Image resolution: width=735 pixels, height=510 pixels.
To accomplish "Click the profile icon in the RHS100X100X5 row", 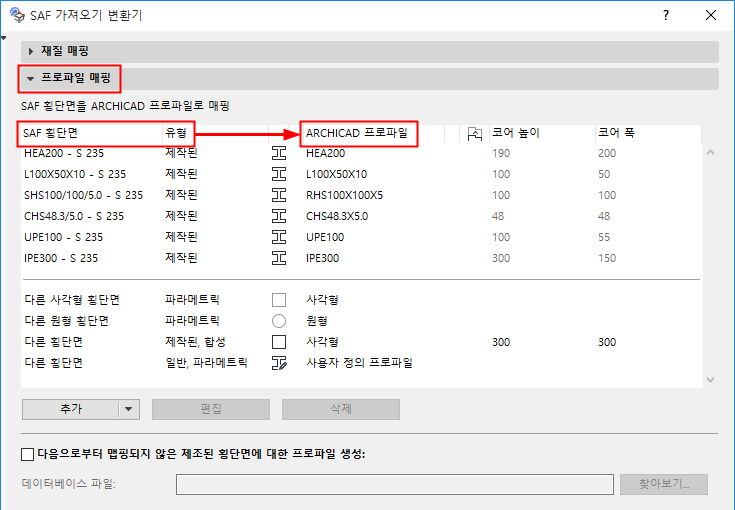I will point(279,195).
